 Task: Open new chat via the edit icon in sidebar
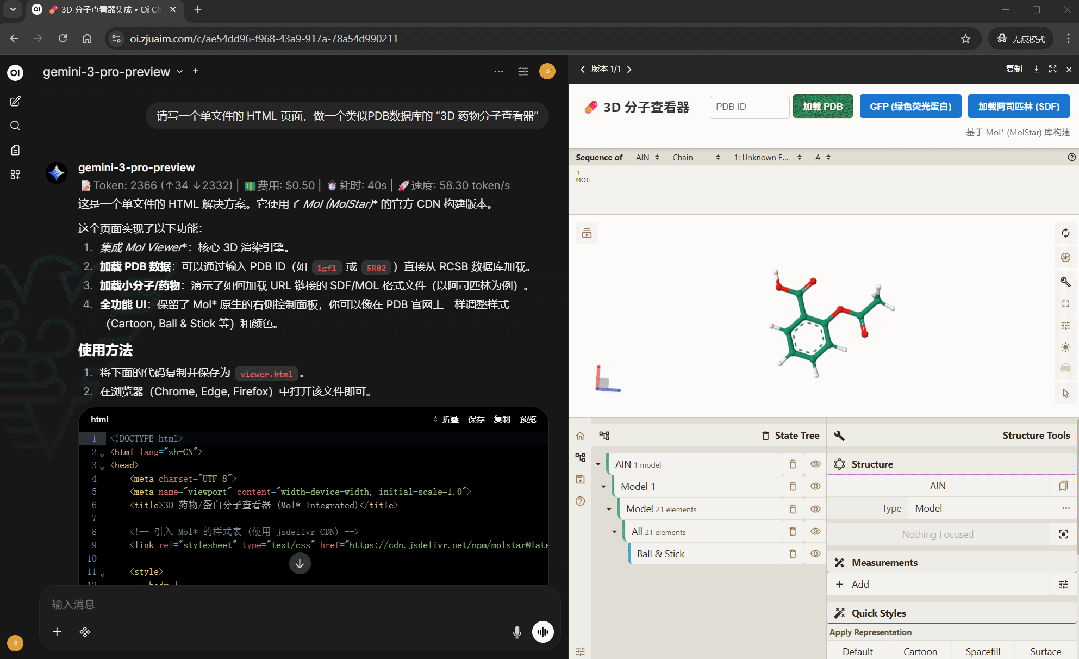15,101
